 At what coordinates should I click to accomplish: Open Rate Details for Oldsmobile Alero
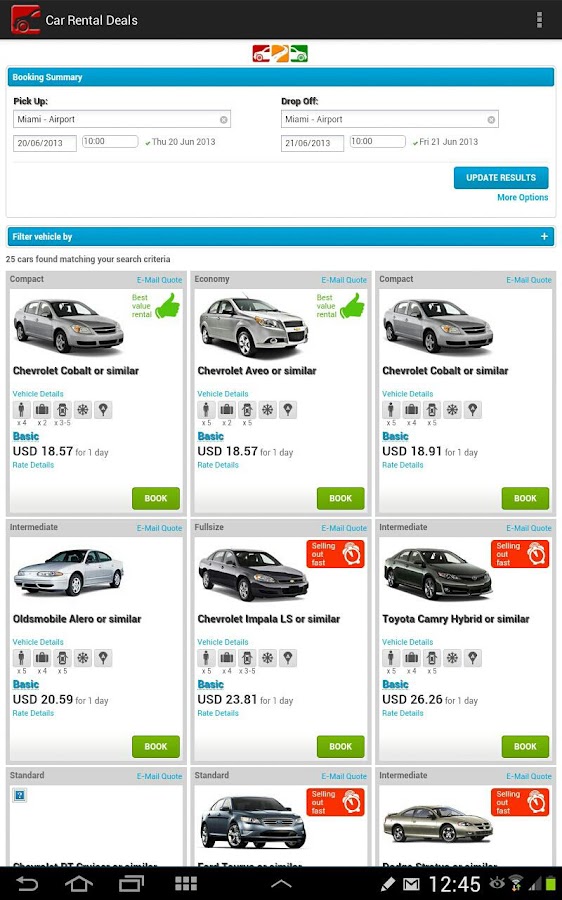pyautogui.click(x=33, y=713)
